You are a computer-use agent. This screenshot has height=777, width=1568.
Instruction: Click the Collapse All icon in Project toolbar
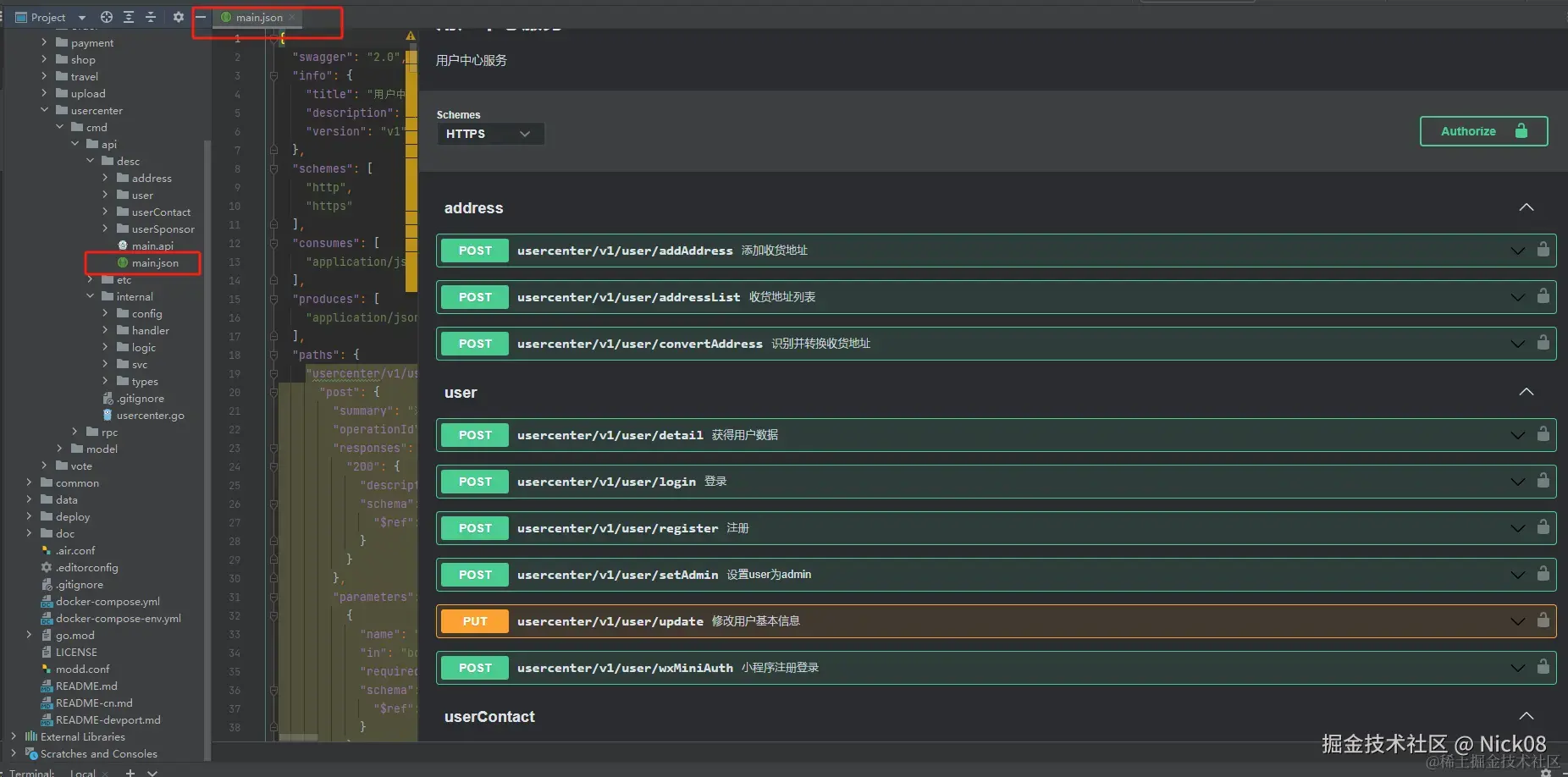click(x=151, y=17)
